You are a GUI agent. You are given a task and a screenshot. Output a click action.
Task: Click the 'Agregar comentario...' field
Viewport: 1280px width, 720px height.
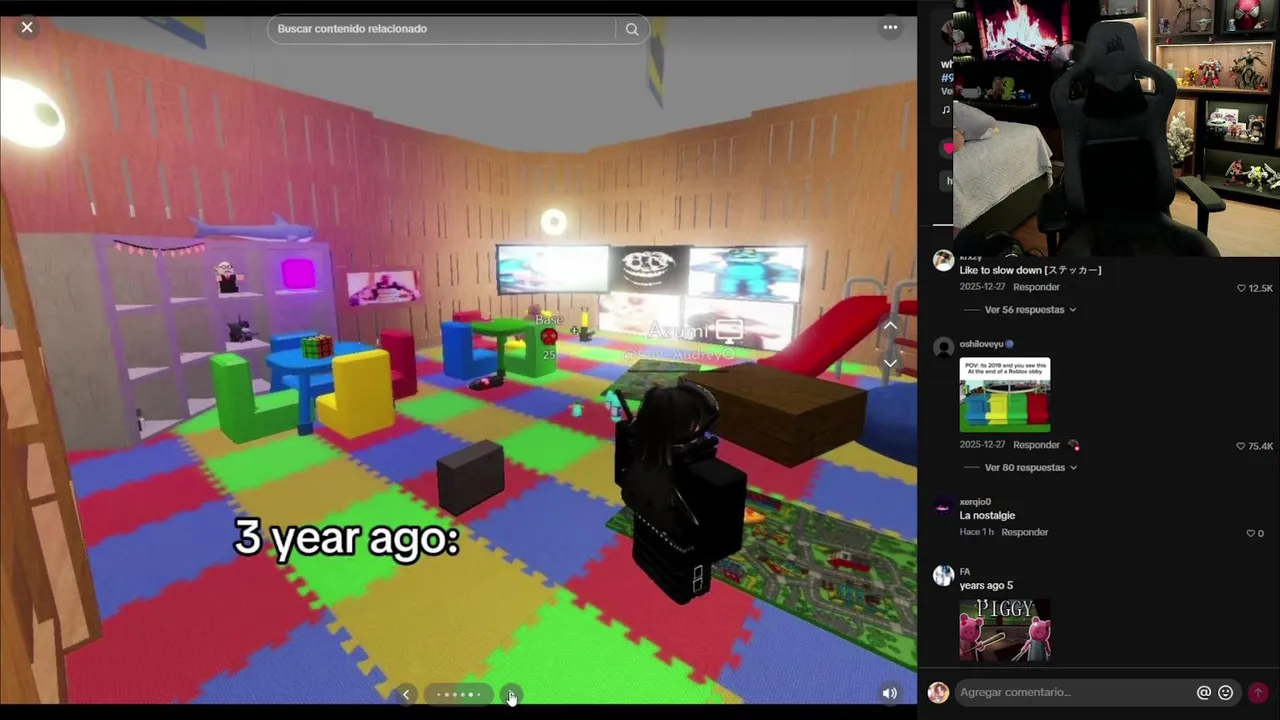(1075, 692)
